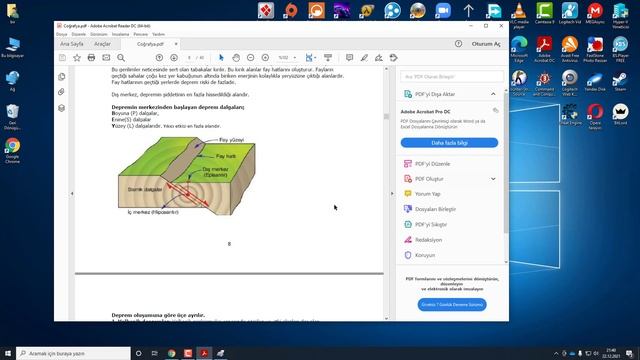Viewport: 640px width, 360px height.
Task: Open Task View on the taskbar
Action: 154,353
